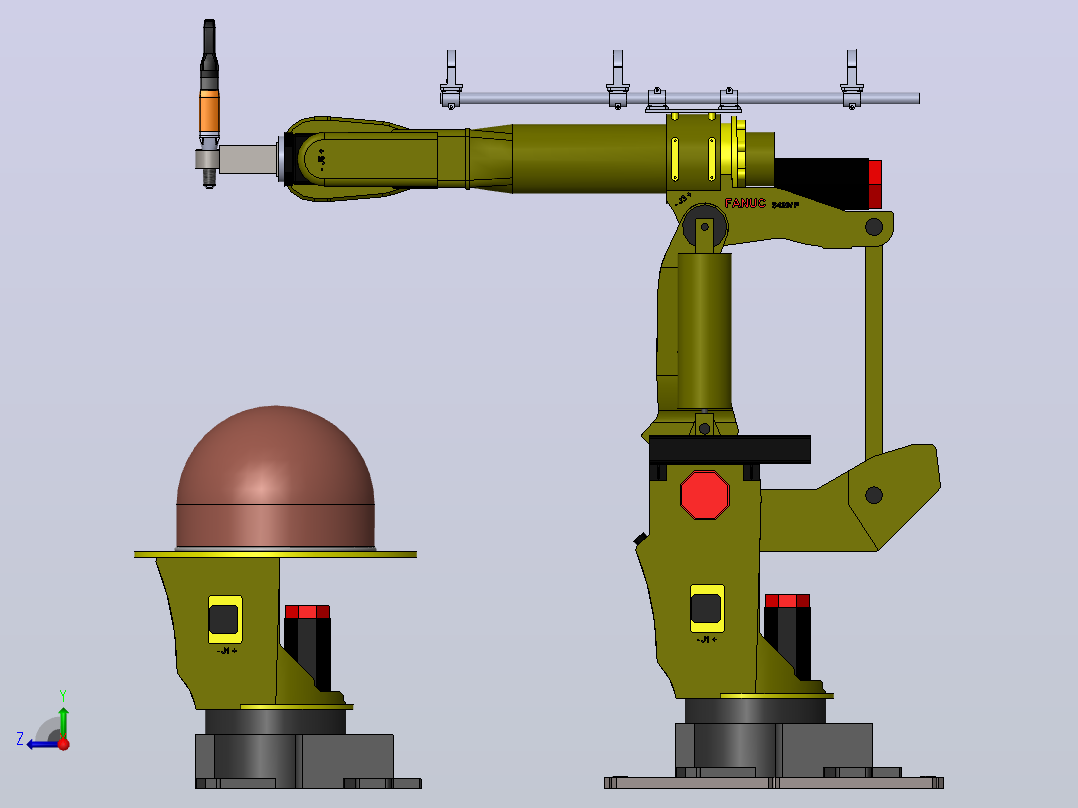
Task: Select the red motor cap at the arm rear
Action: (x=875, y=184)
